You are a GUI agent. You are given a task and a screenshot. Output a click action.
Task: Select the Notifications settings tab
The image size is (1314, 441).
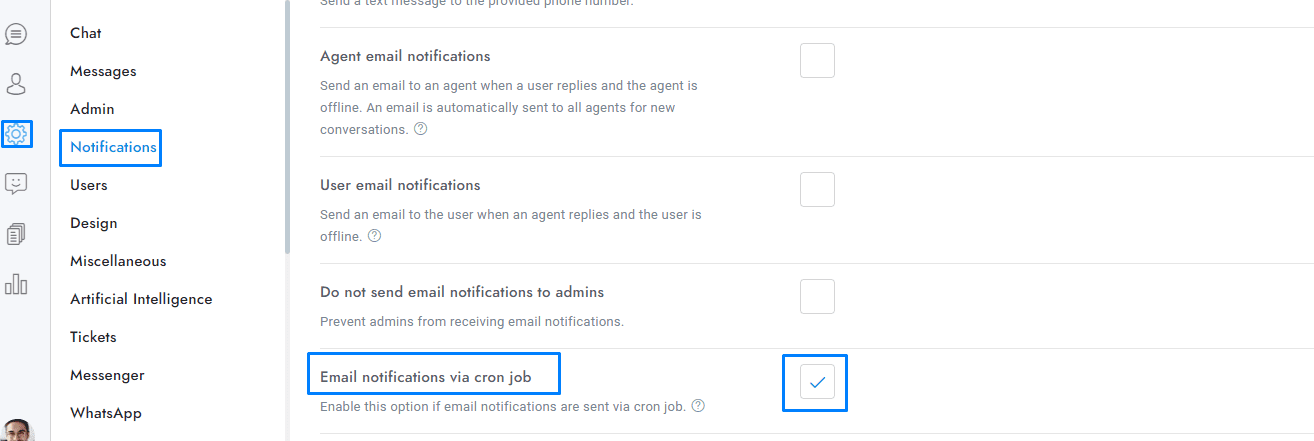point(113,147)
